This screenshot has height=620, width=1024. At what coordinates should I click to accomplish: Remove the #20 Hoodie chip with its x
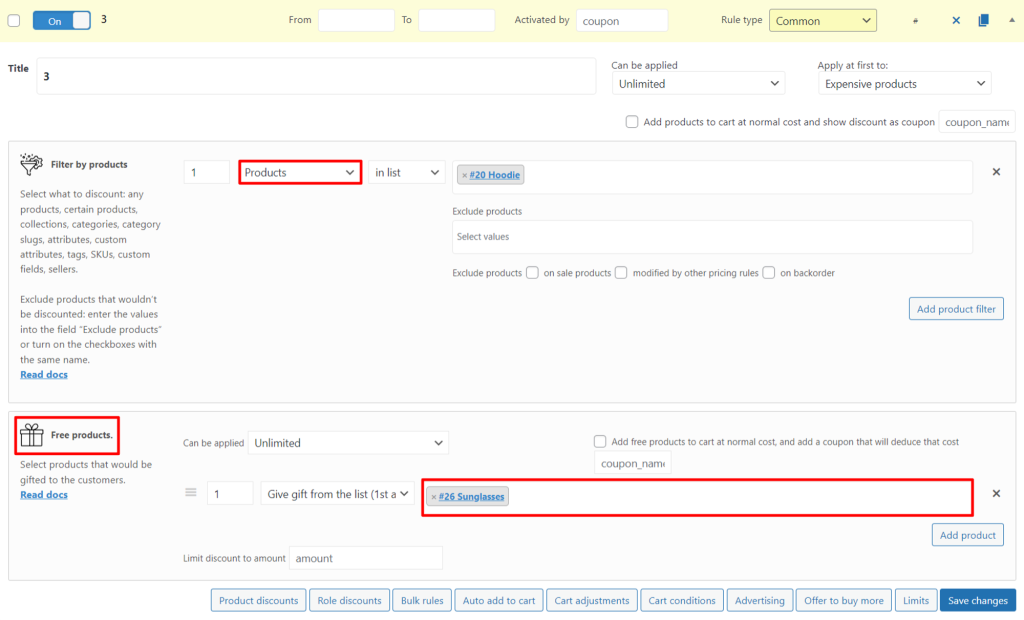464,175
